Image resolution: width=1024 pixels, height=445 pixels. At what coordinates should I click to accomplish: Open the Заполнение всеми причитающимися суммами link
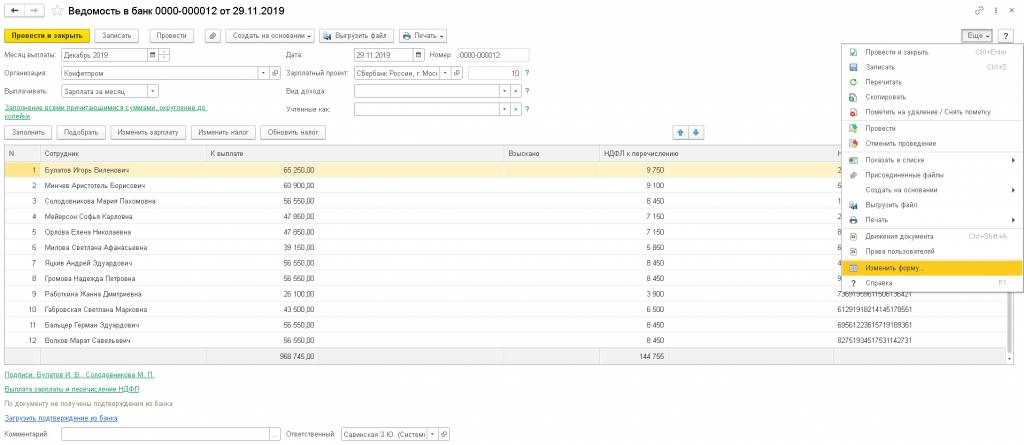click(x=106, y=112)
